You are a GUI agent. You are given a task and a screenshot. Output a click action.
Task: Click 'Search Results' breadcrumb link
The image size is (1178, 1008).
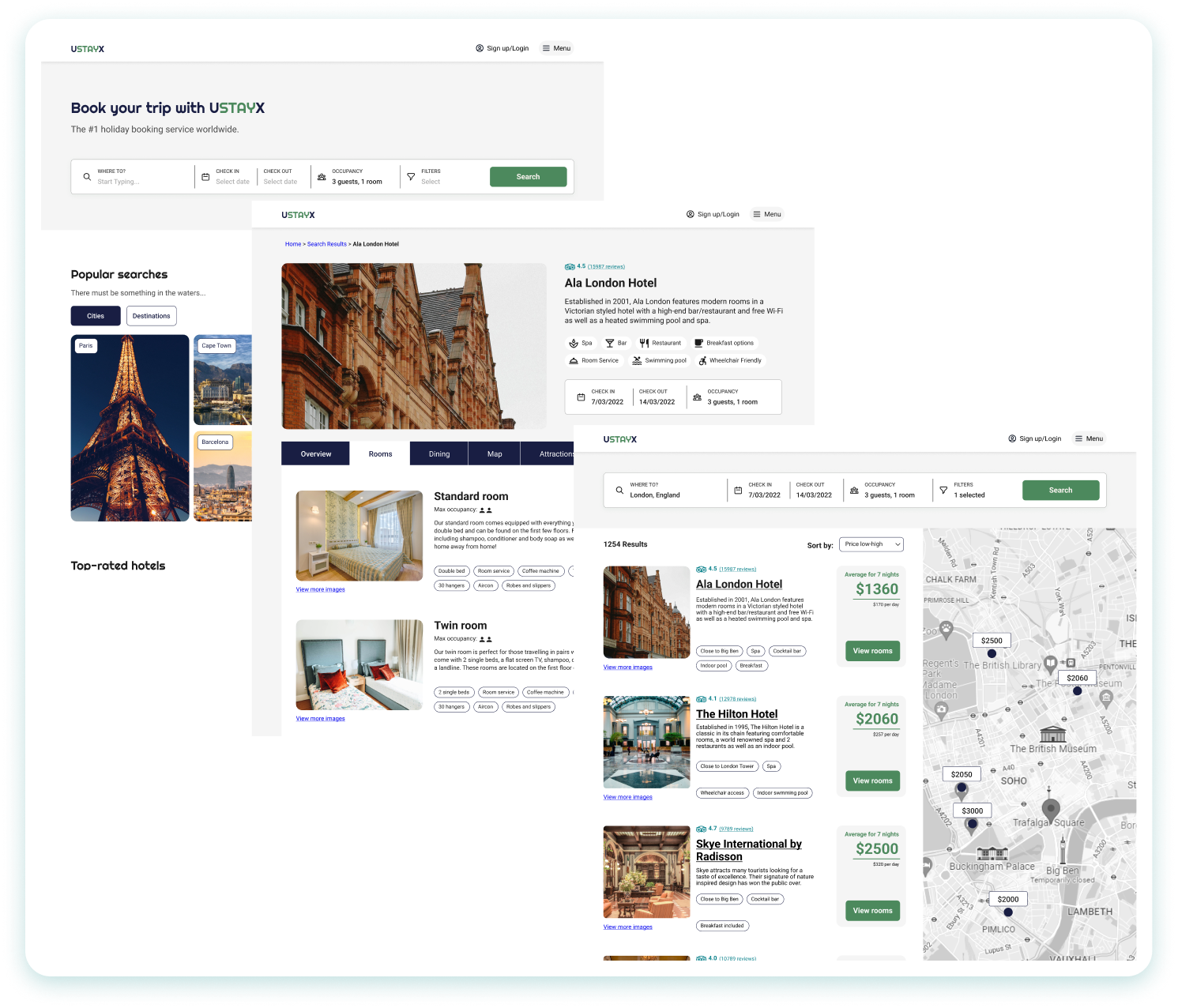click(327, 244)
